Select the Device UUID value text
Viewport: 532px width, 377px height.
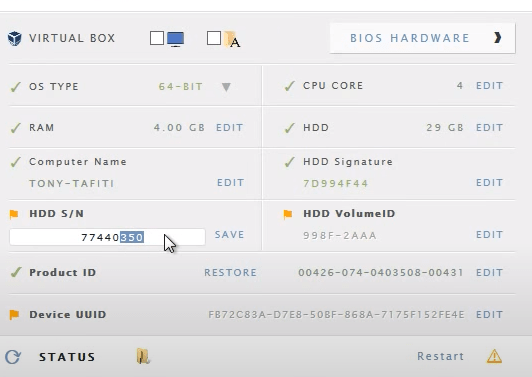(336, 315)
